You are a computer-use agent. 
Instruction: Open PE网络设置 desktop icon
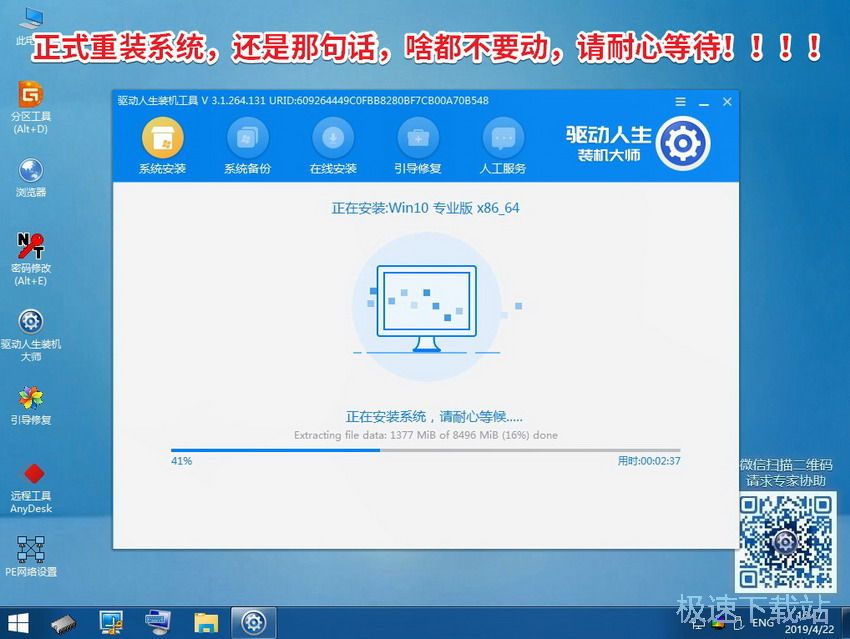pos(31,556)
